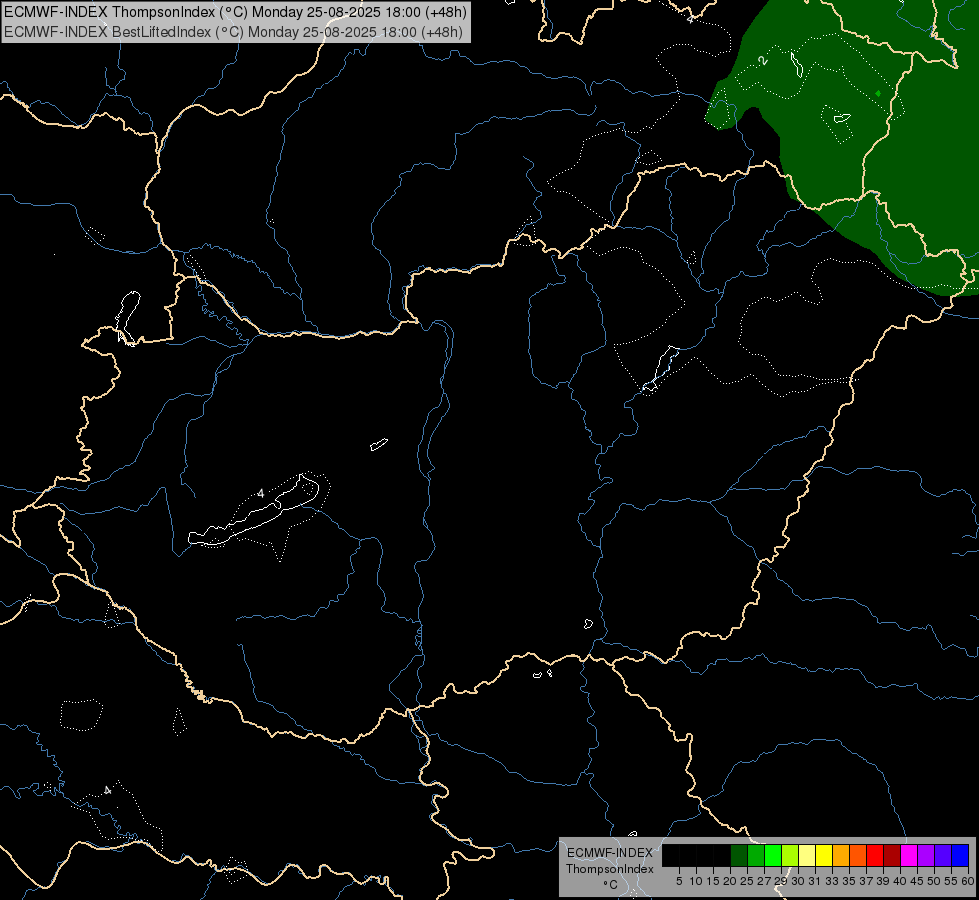
Task: Click the legend value label 20
Action: 730,881
